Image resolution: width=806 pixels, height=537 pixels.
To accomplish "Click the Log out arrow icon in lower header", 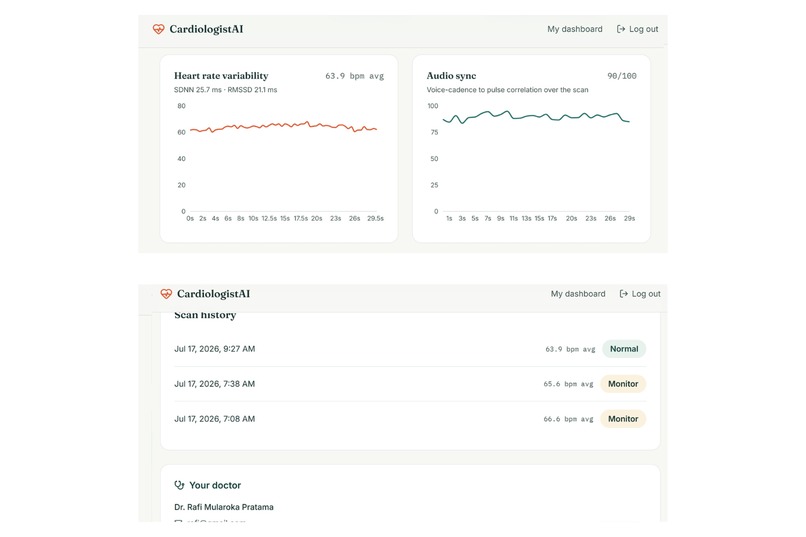I will [x=624, y=294].
